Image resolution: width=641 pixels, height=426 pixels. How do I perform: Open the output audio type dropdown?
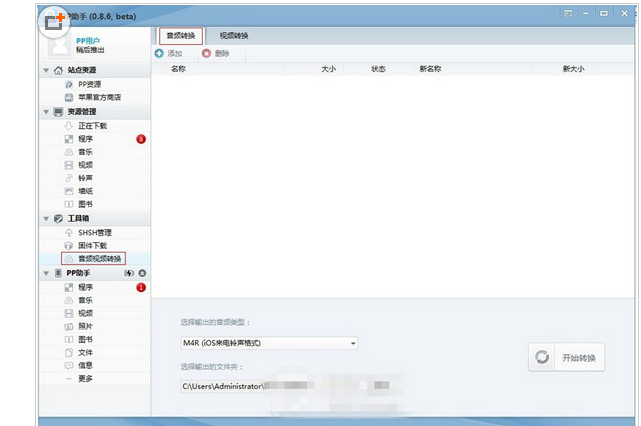click(x=269, y=343)
